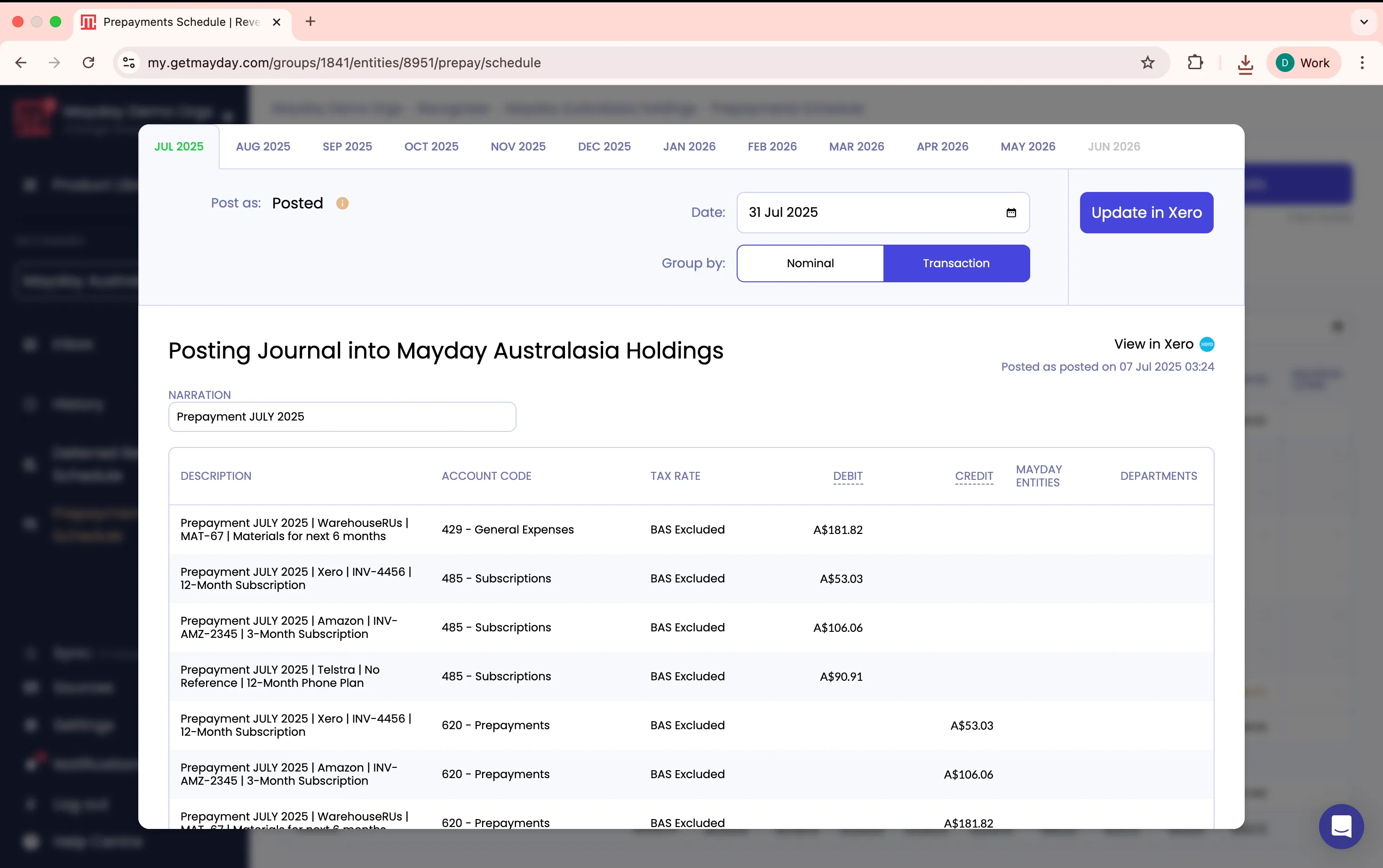
Task: Group journal lines by Nominal
Action: click(x=810, y=263)
